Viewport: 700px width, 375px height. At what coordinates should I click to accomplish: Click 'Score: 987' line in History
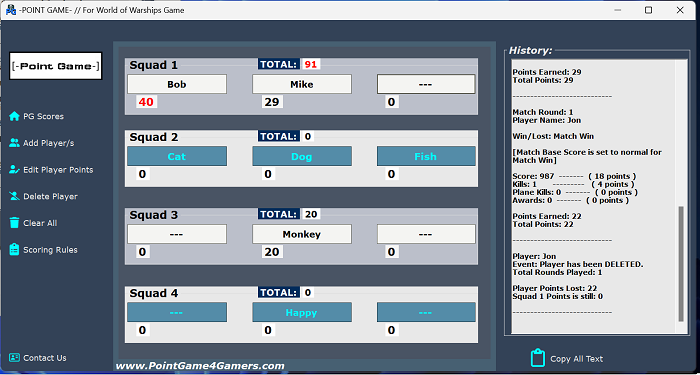click(574, 176)
